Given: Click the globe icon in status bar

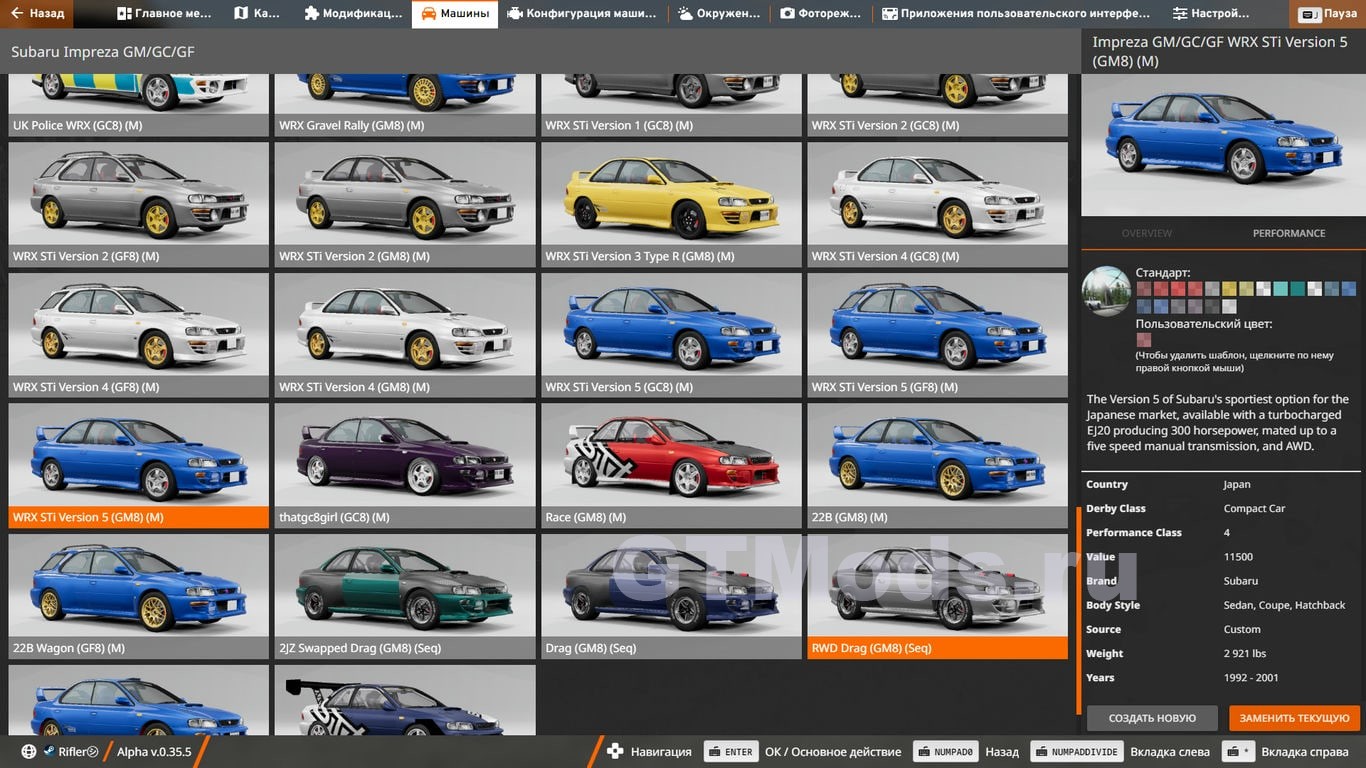Looking at the screenshot, I should click(28, 752).
